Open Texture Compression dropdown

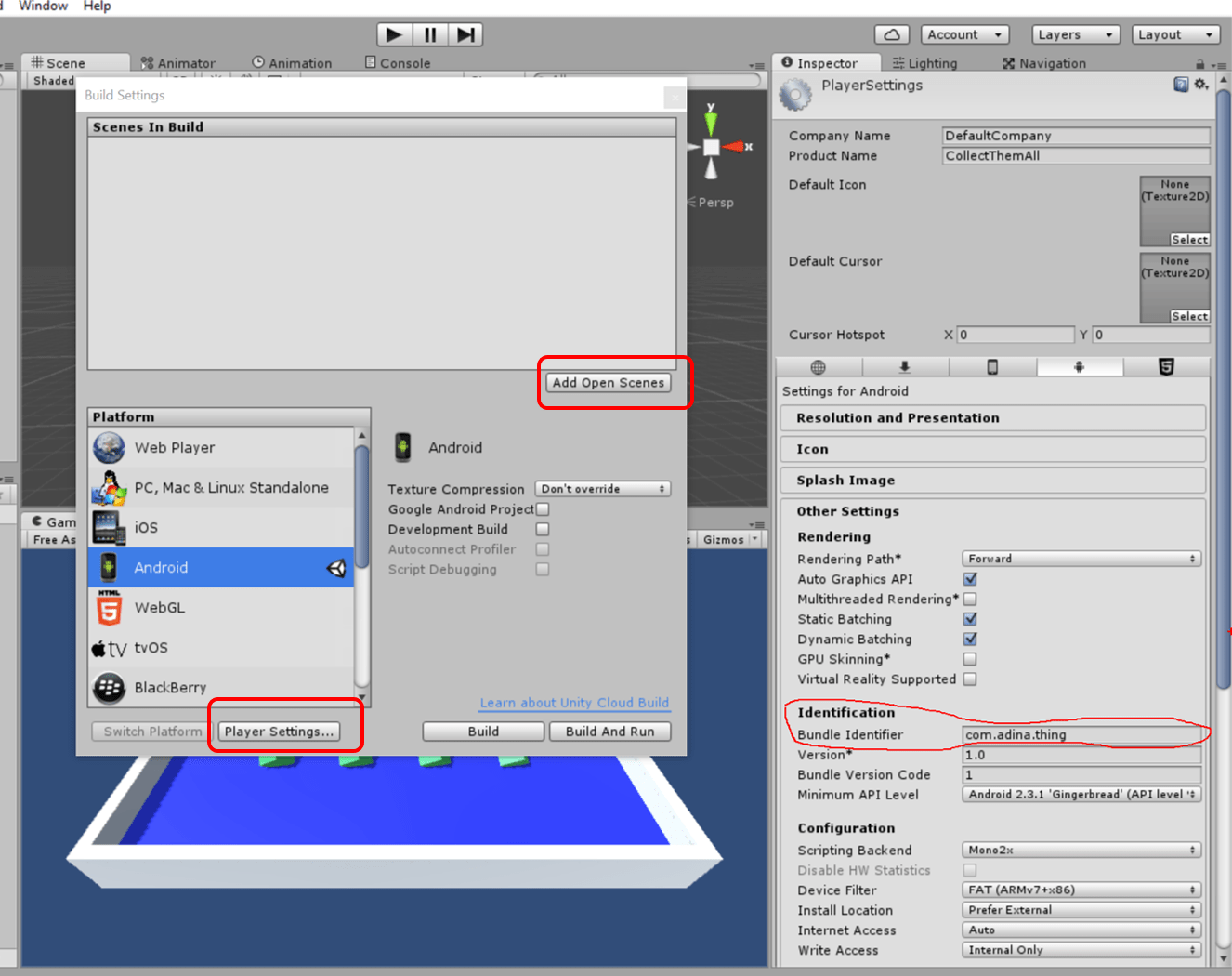(603, 489)
